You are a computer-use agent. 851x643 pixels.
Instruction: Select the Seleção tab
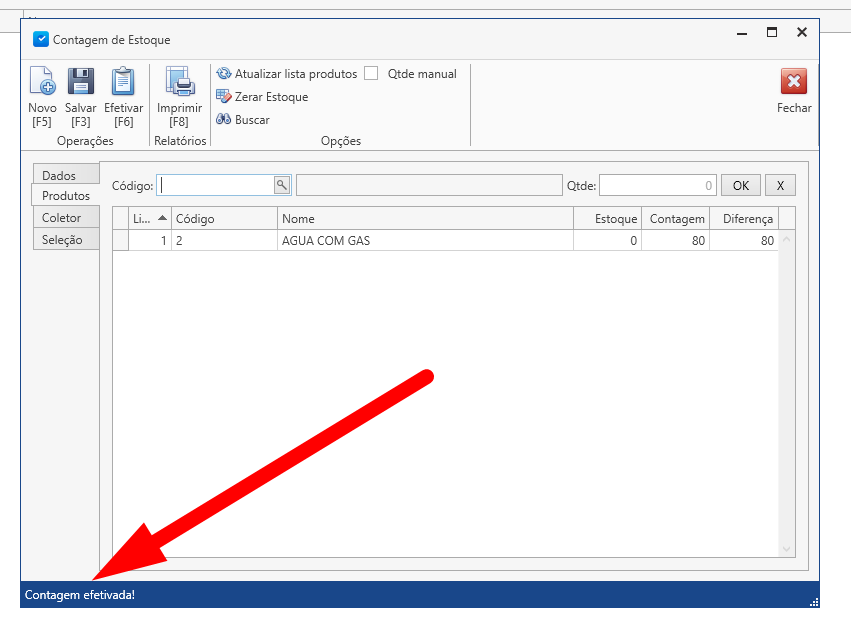pyautogui.click(x=62, y=240)
